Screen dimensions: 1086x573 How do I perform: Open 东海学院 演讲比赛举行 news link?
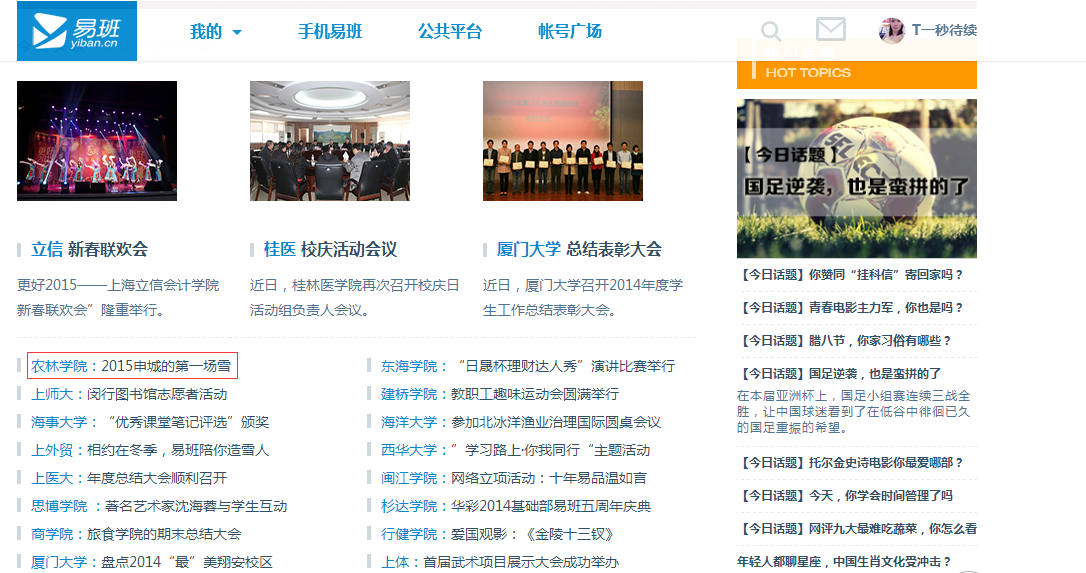pyautogui.click(x=527, y=366)
